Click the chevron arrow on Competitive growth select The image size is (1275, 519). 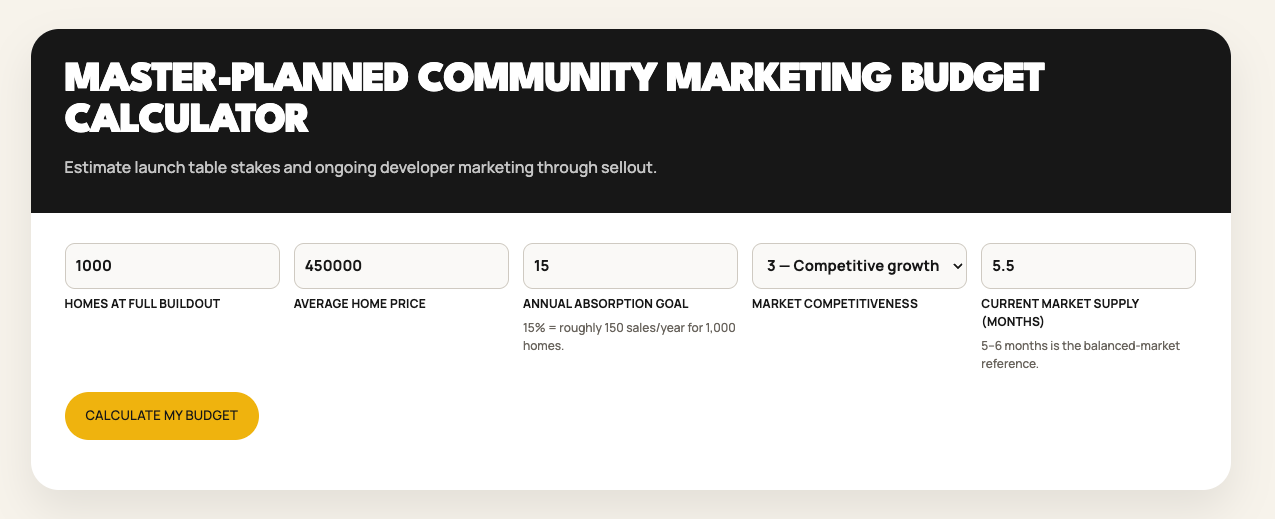[x=957, y=266]
